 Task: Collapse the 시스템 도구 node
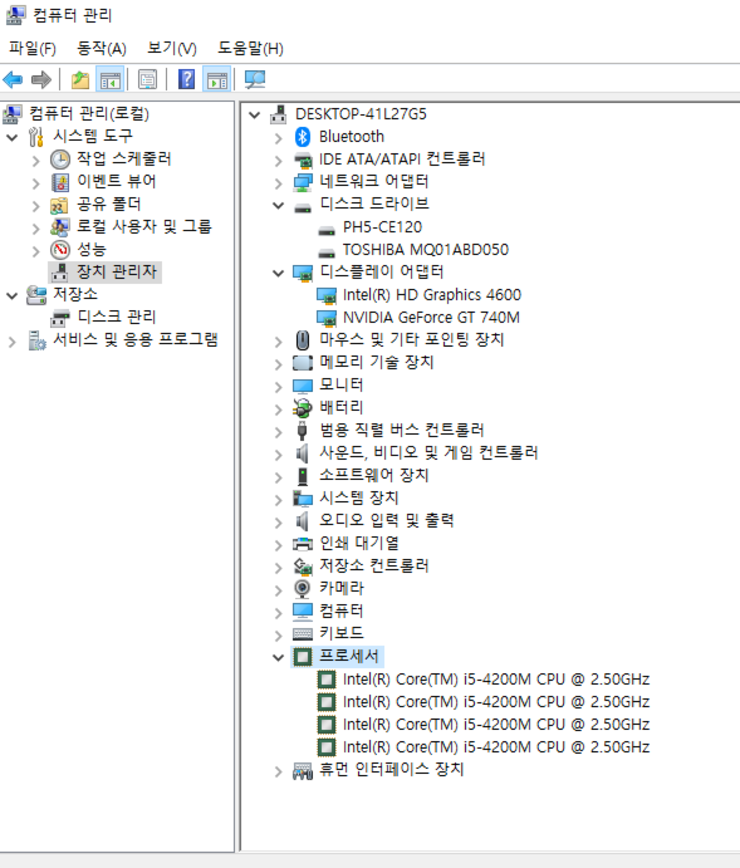pos(12,137)
